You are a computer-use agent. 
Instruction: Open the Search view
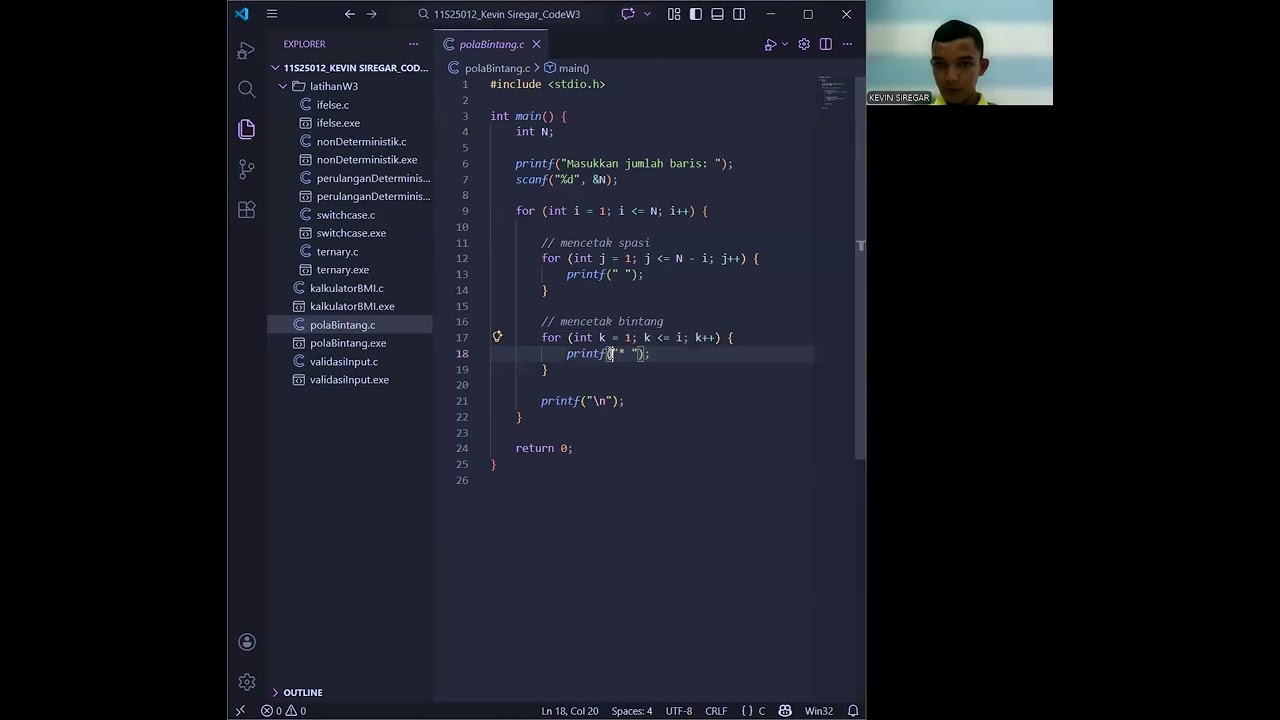point(247,89)
